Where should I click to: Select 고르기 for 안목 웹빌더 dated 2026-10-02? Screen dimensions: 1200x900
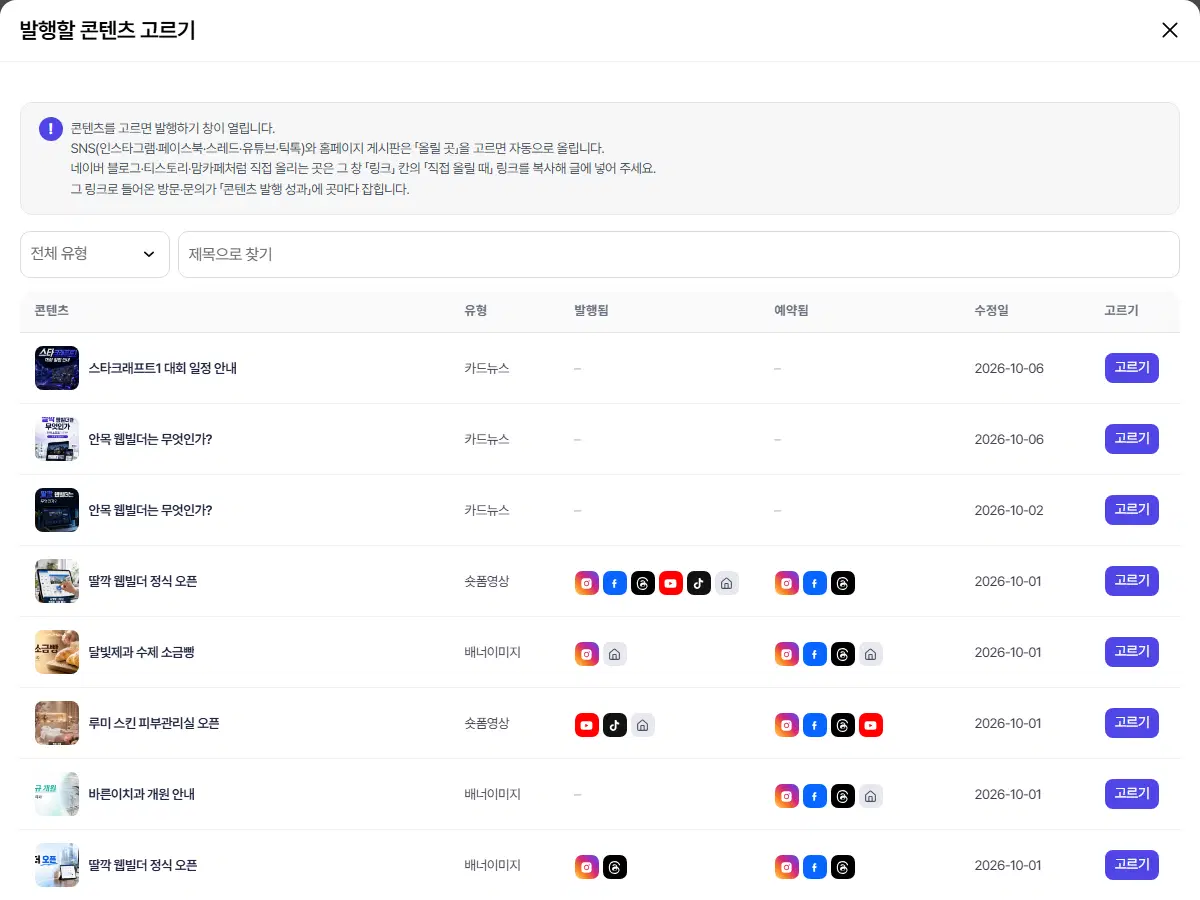click(1132, 510)
